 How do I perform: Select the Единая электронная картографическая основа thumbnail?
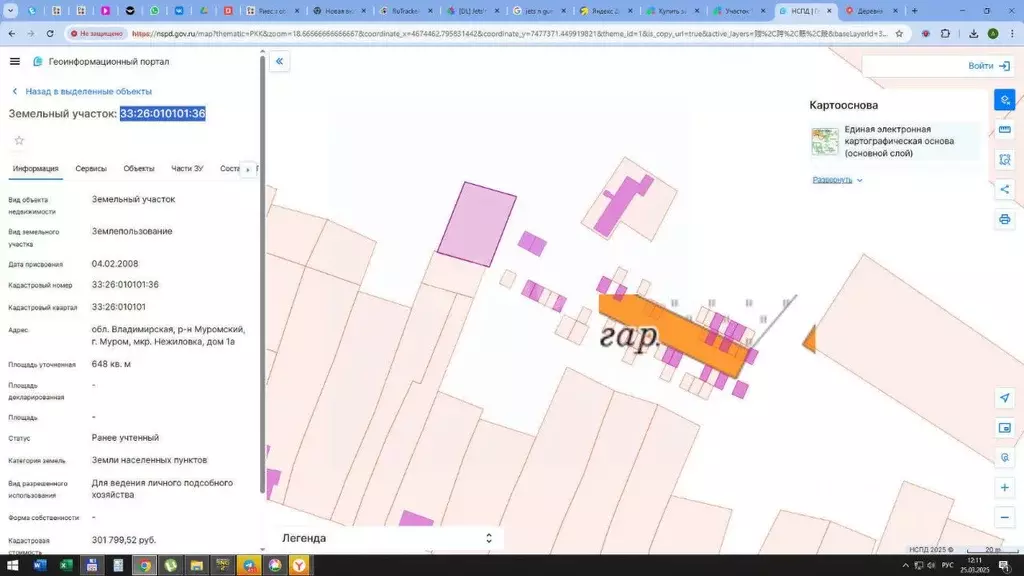(825, 141)
